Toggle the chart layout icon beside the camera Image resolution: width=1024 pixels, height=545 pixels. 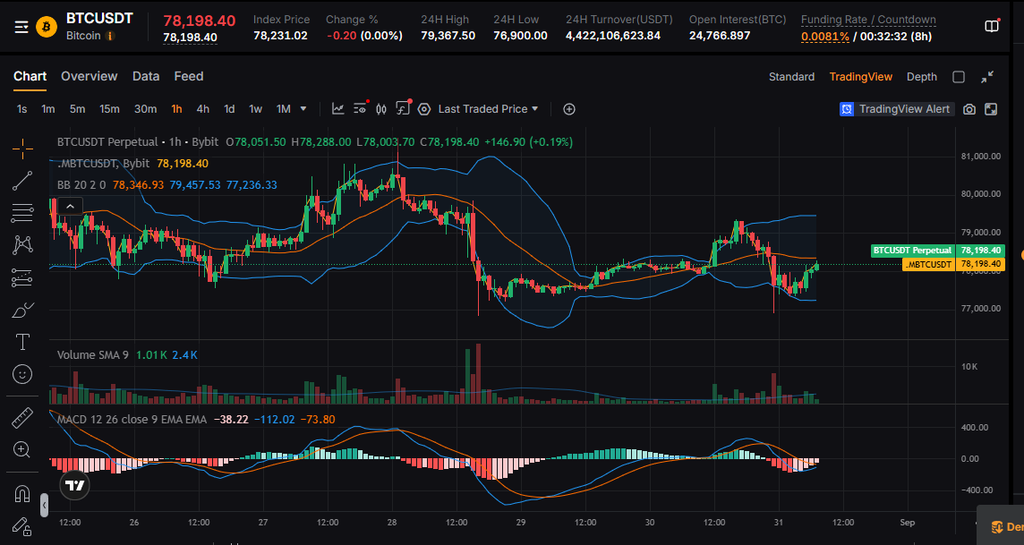point(991,109)
